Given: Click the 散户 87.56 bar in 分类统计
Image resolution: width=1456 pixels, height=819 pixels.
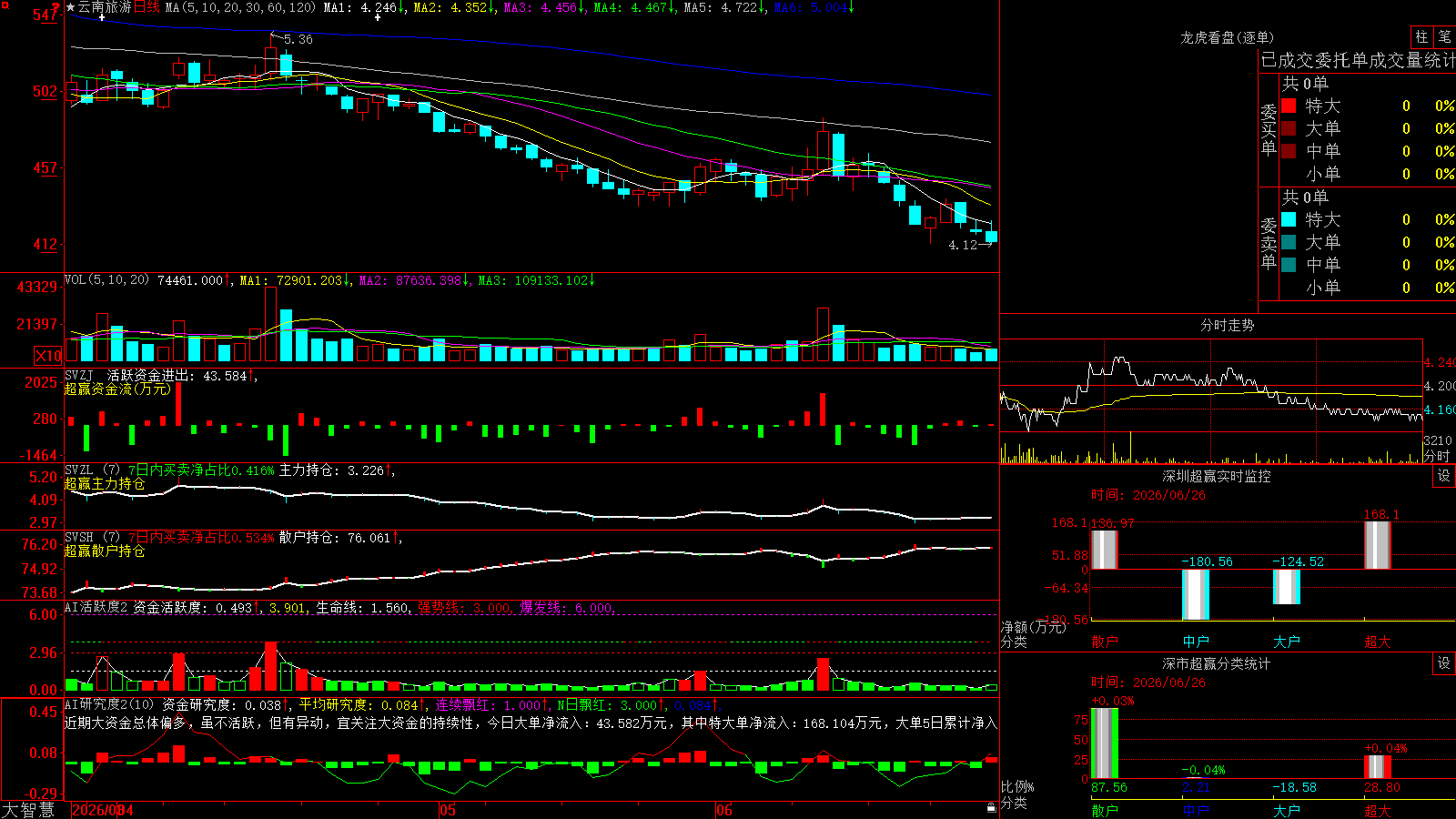Looking at the screenshot, I should pyautogui.click(x=1105, y=743).
